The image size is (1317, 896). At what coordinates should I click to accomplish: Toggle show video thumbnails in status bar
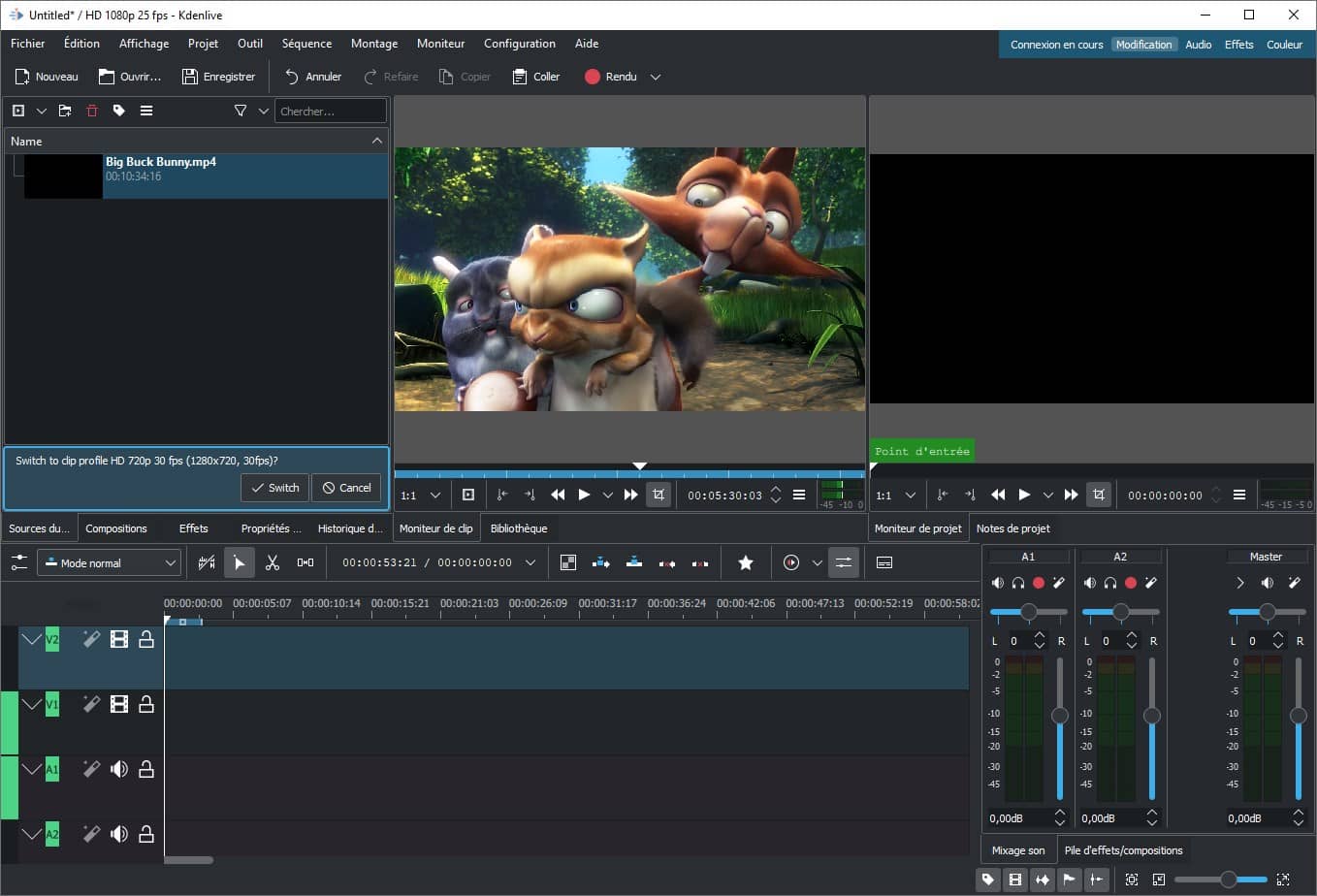1015,880
